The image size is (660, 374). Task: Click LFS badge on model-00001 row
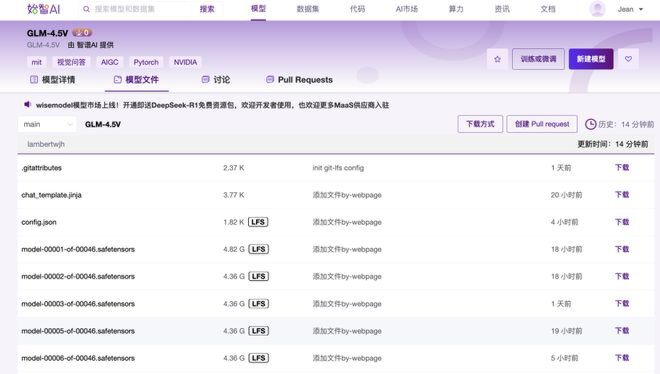[x=258, y=249]
